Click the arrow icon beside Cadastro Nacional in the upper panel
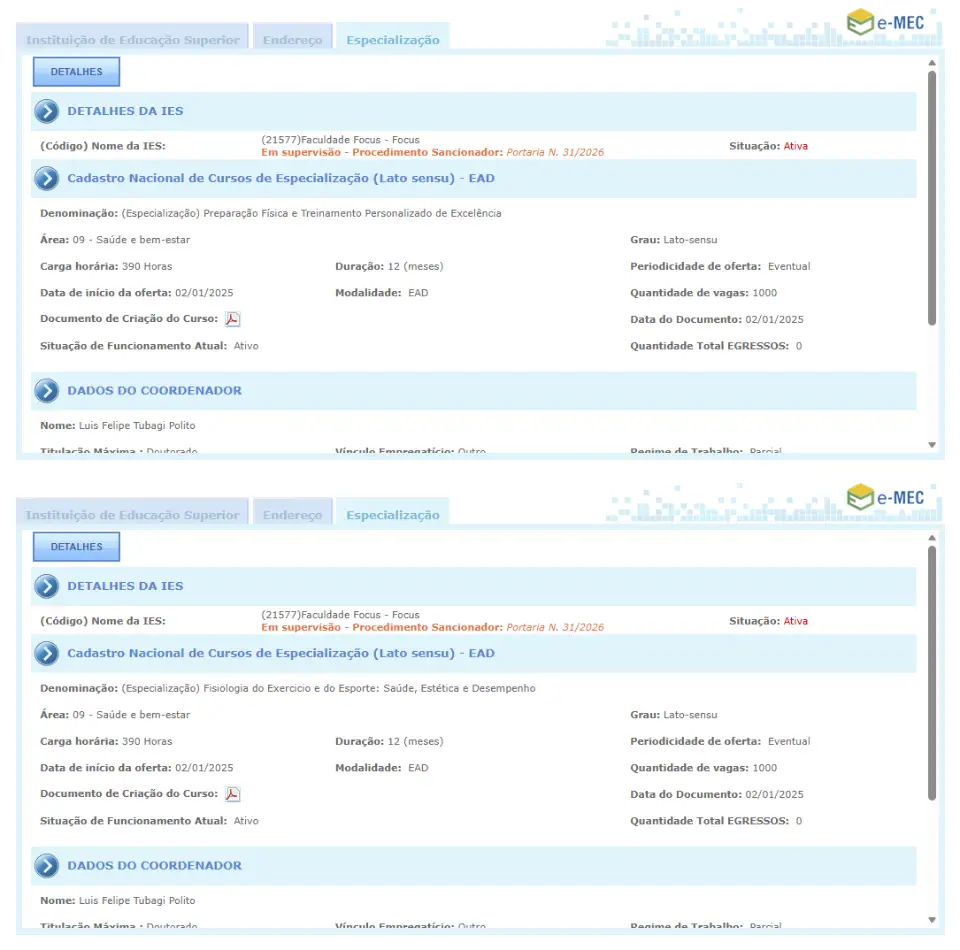 tap(46, 179)
